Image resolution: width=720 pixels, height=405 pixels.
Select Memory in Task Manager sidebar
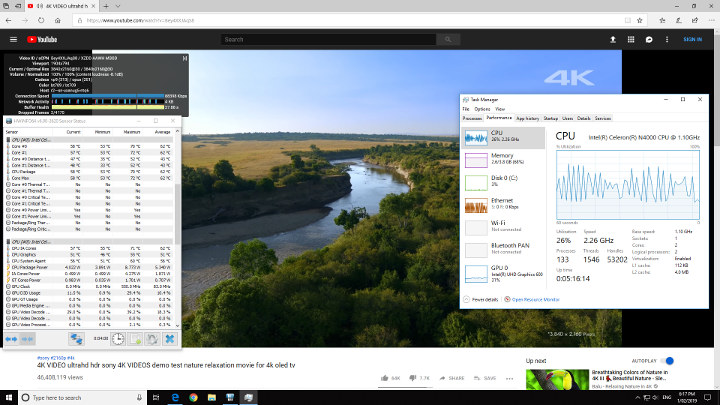pos(503,160)
